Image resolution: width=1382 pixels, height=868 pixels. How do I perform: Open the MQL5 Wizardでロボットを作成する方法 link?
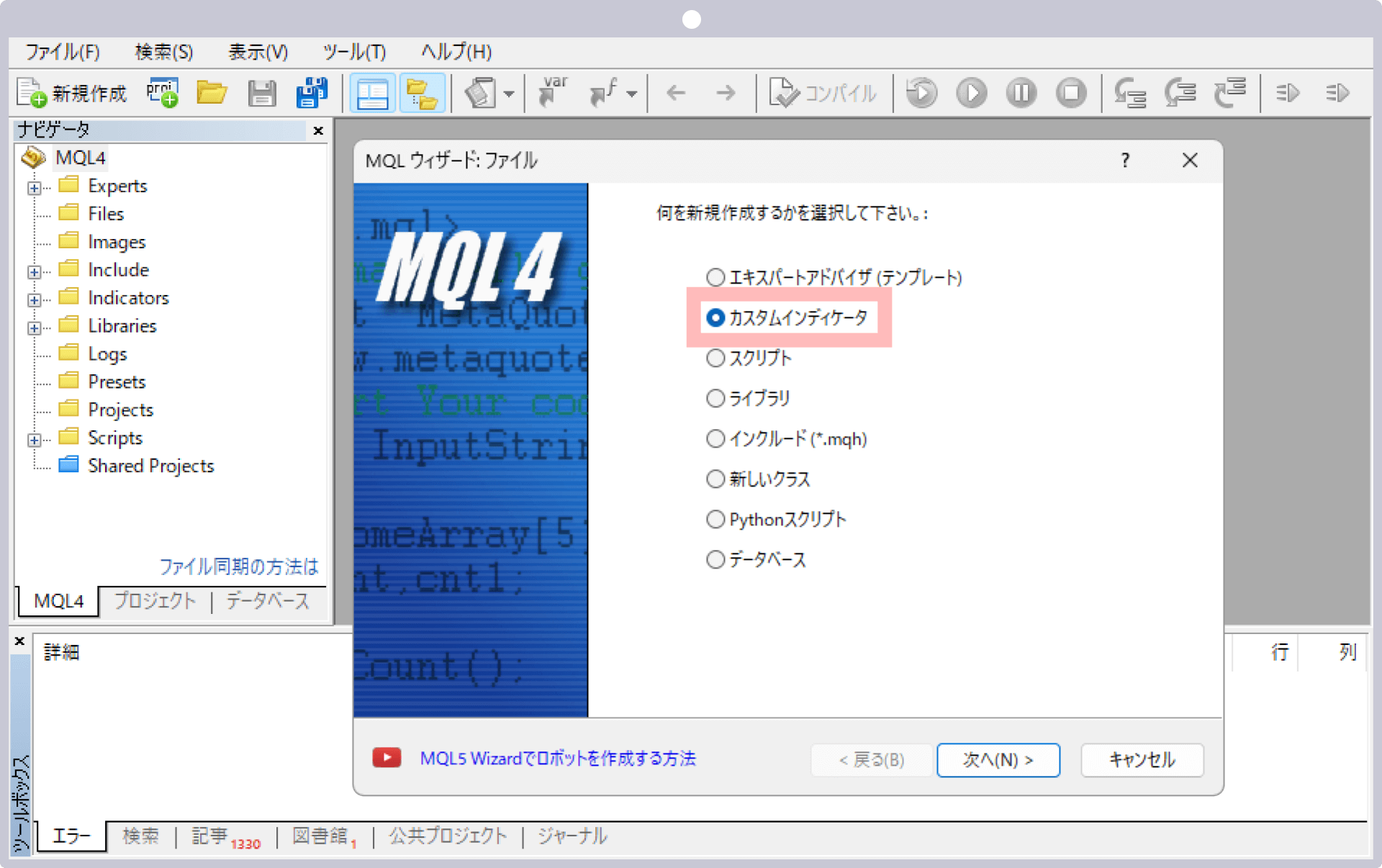558,759
